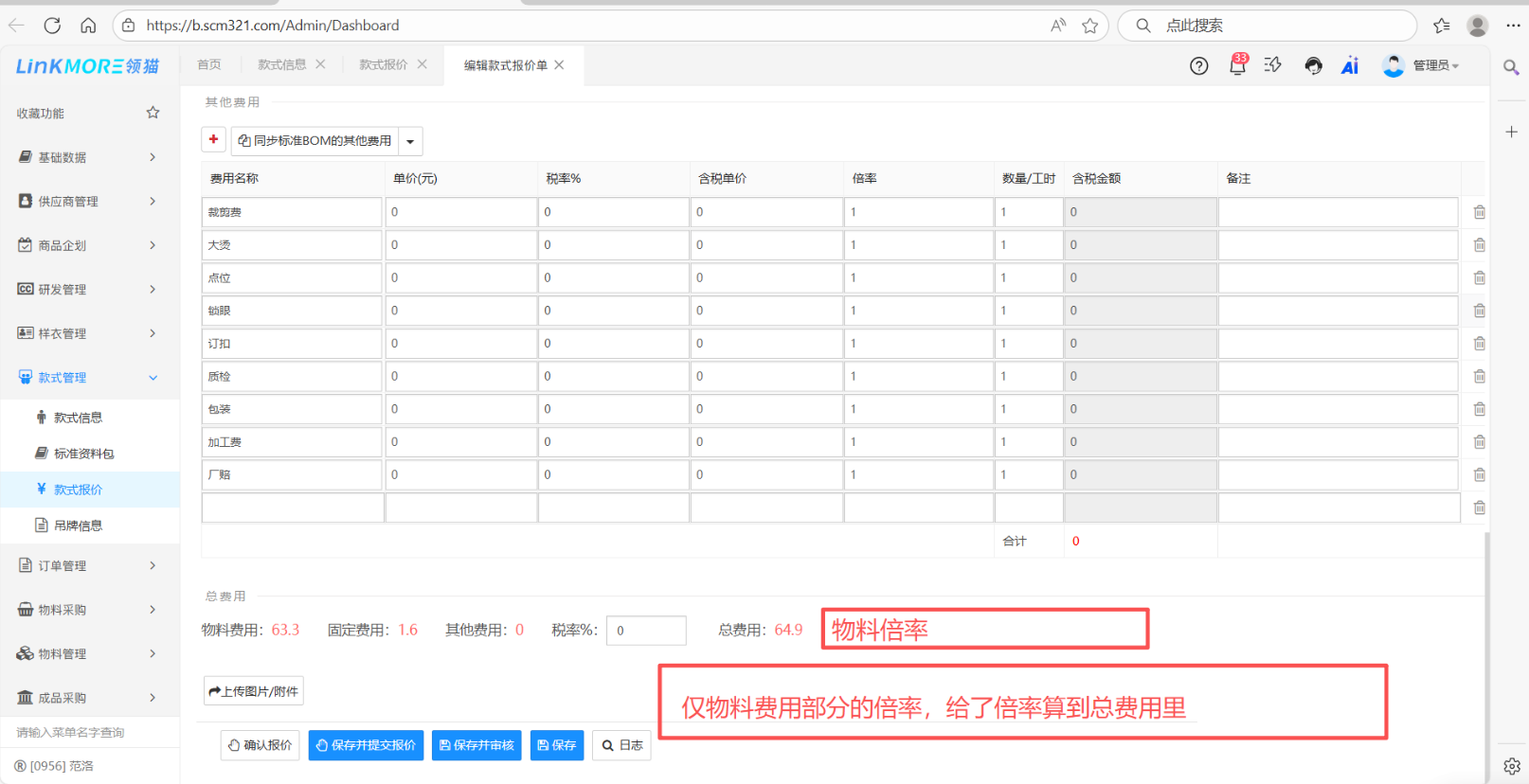Click the favorites star icon in sidebar
Screen dimensions: 1529x784
pos(153,113)
